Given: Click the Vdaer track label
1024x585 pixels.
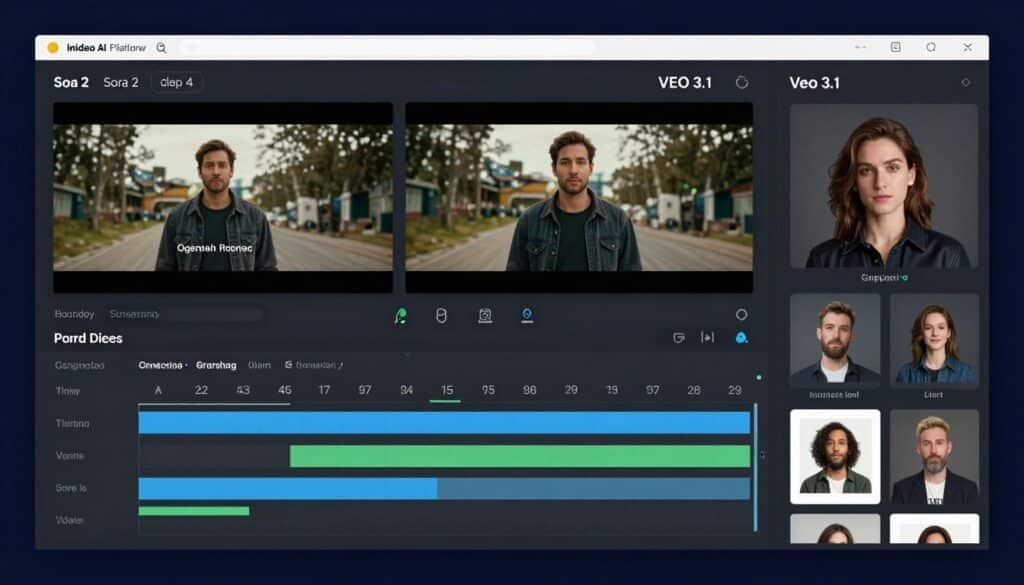Looking at the screenshot, I should point(69,520).
